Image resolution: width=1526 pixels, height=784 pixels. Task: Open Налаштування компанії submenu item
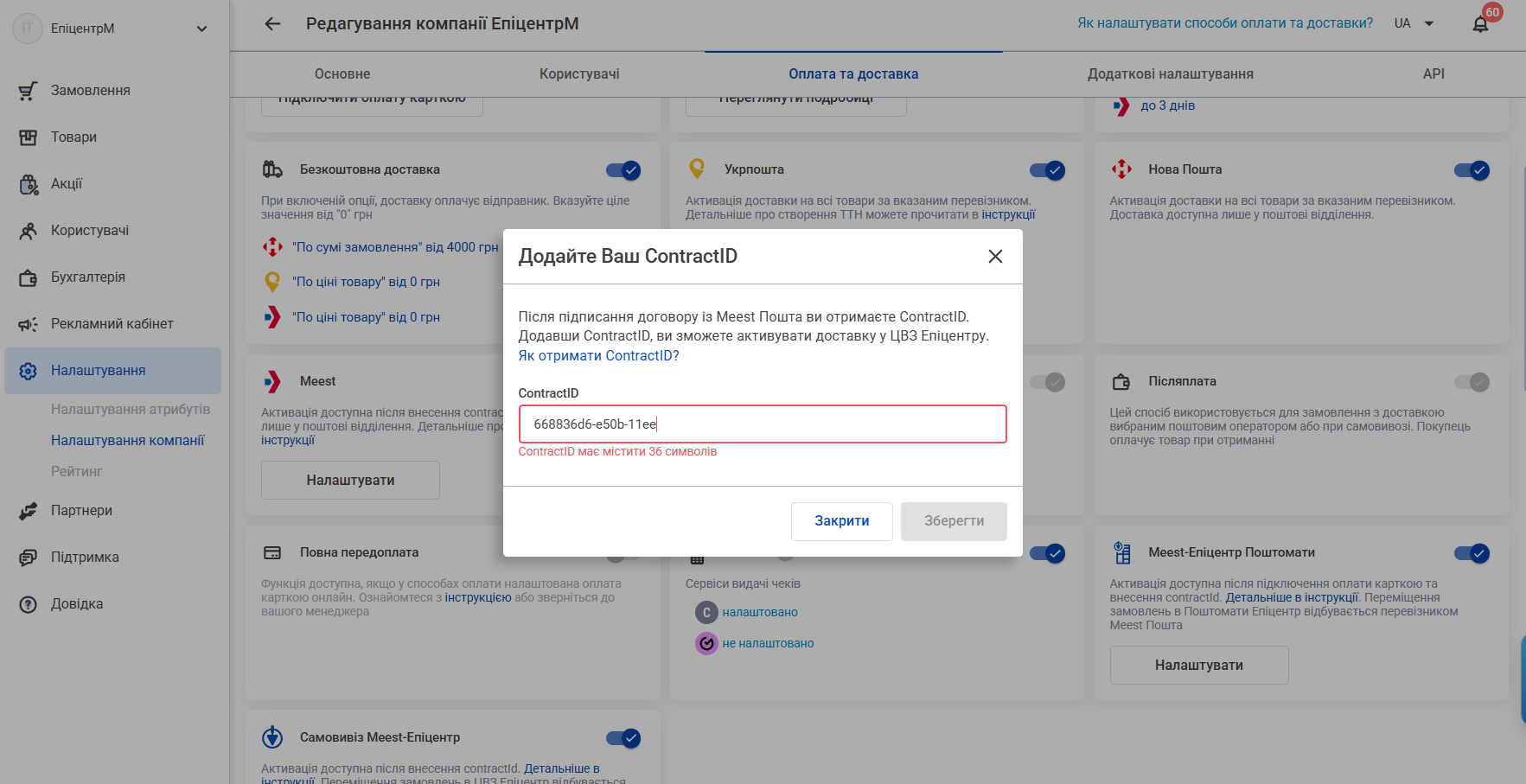(x=128, y=441)
